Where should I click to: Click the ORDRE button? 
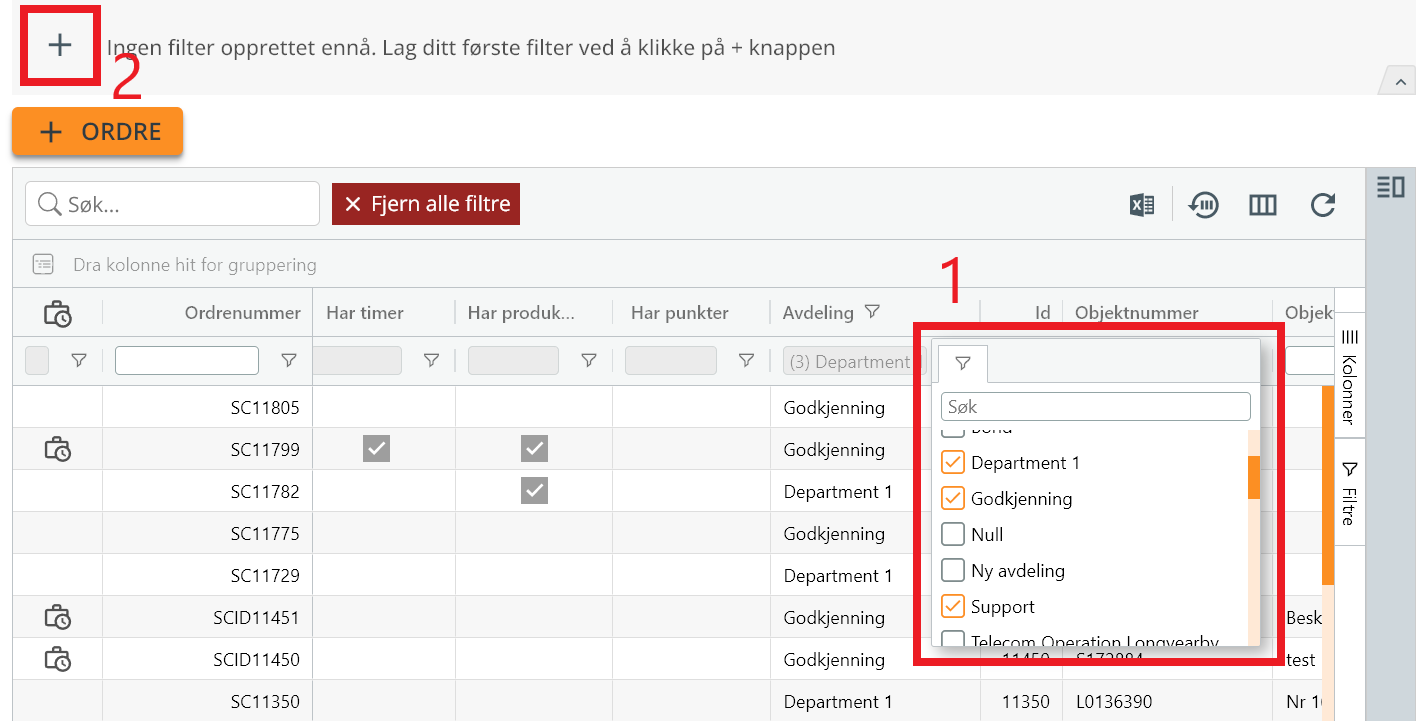98,132
